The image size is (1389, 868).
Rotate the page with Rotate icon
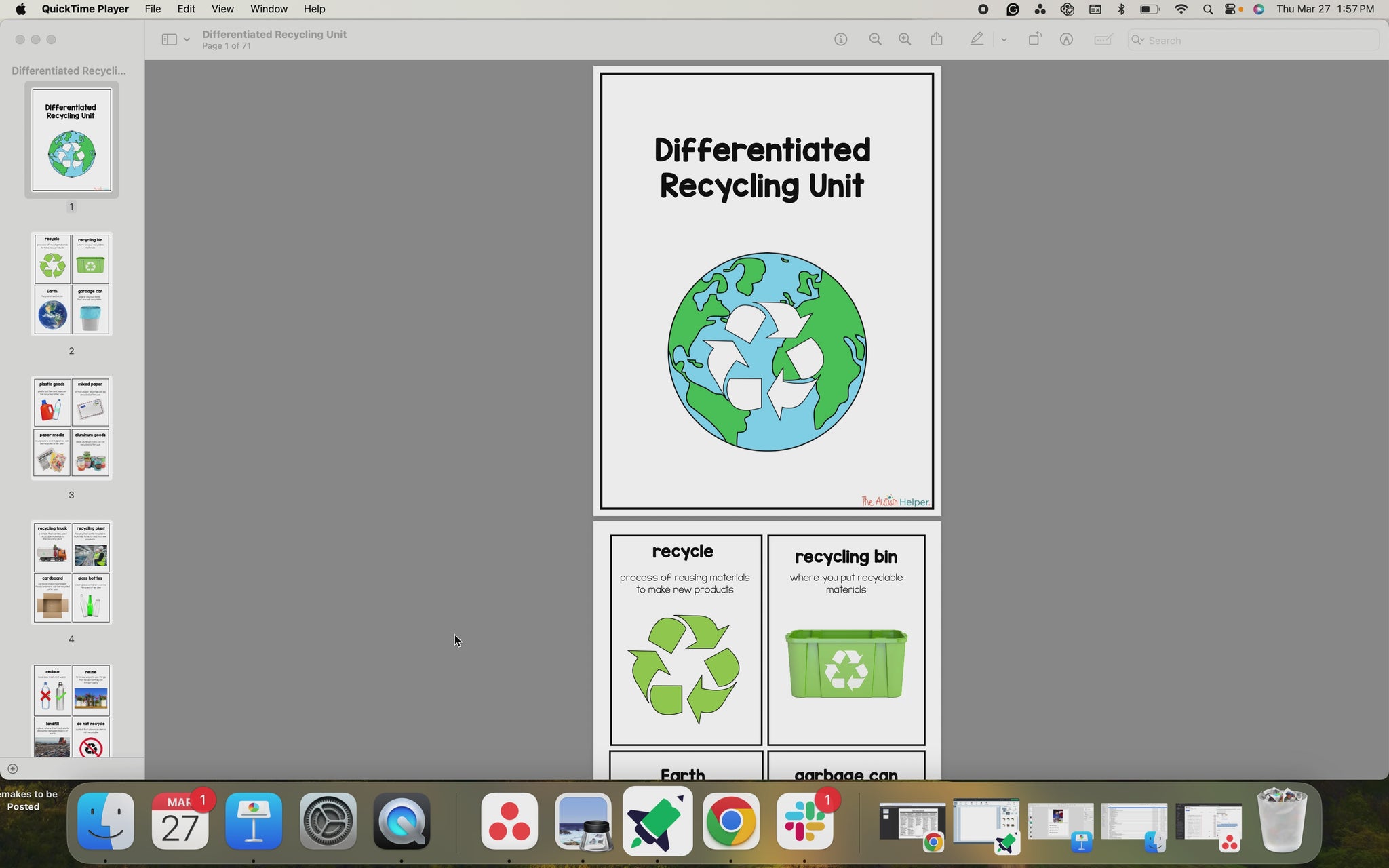(x=1034, y=39)
